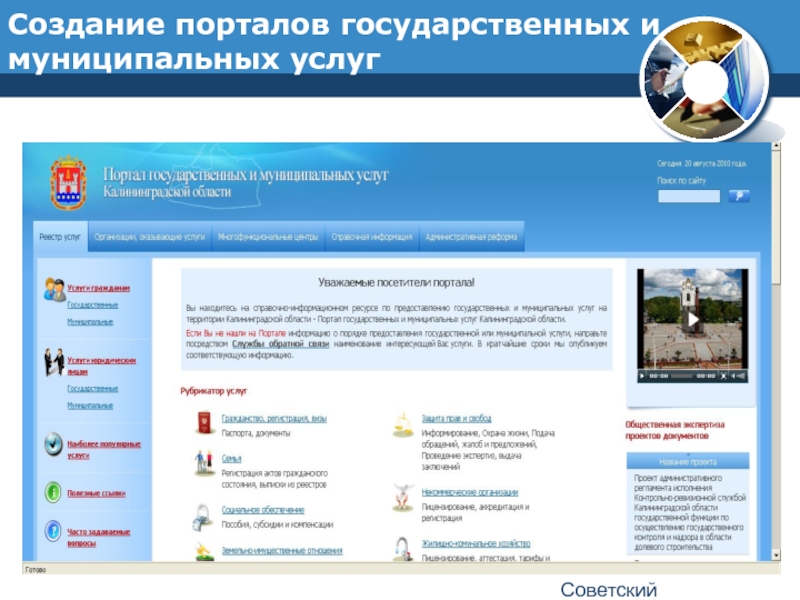This screenshot has width=800, height=600.
Task: Click the scales icon for rights protection
Action: tap(403, 424)
